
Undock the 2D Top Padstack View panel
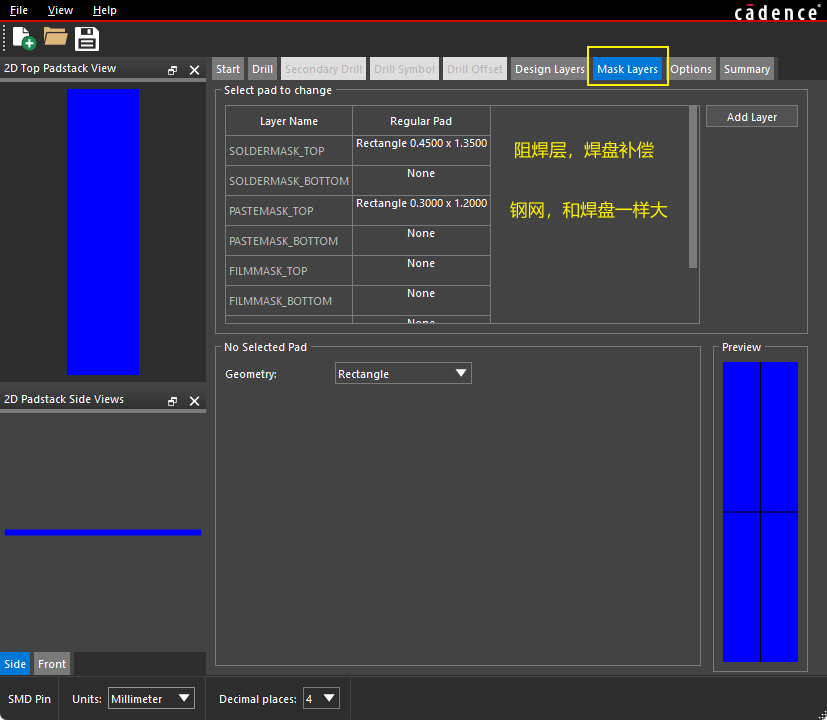tap(173, 70)
